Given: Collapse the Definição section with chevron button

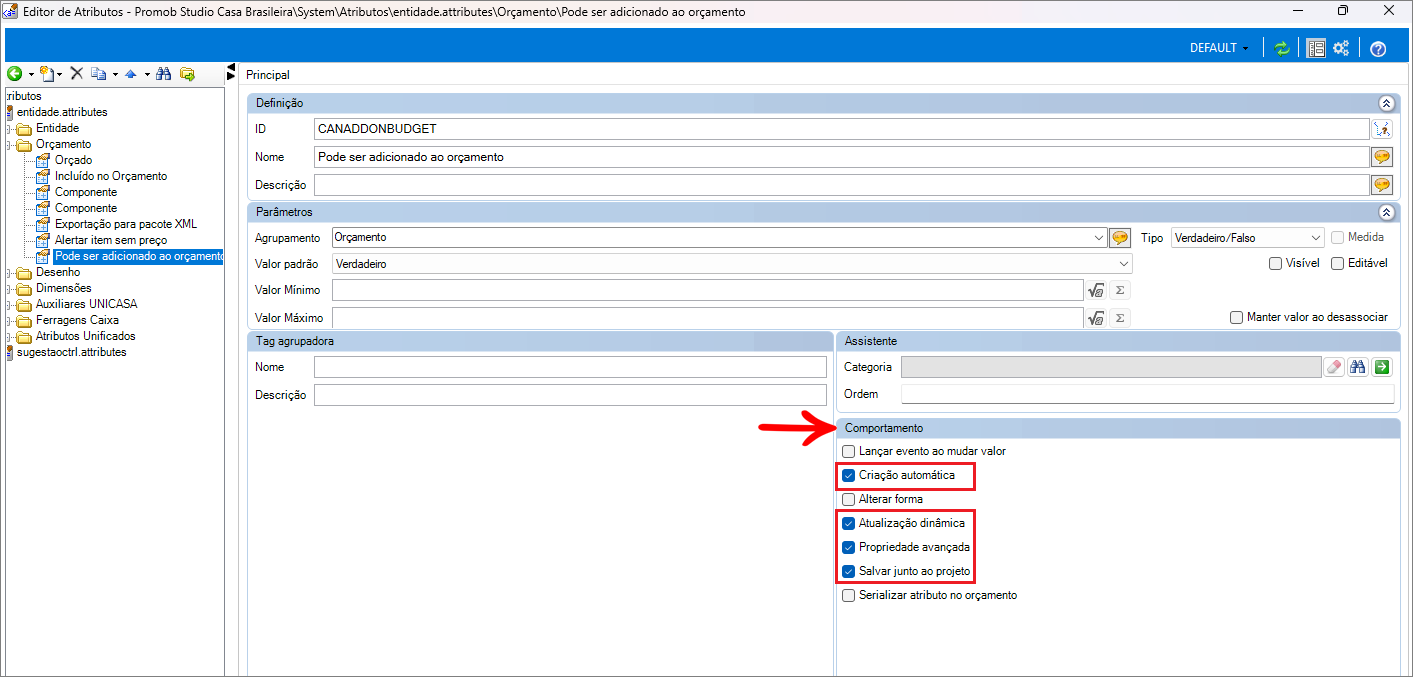Looking at the screenshot, I should coord(1386,103).
